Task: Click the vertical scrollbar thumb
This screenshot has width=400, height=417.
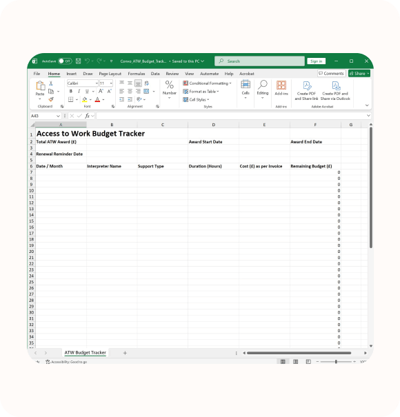Action: [371, 188]
